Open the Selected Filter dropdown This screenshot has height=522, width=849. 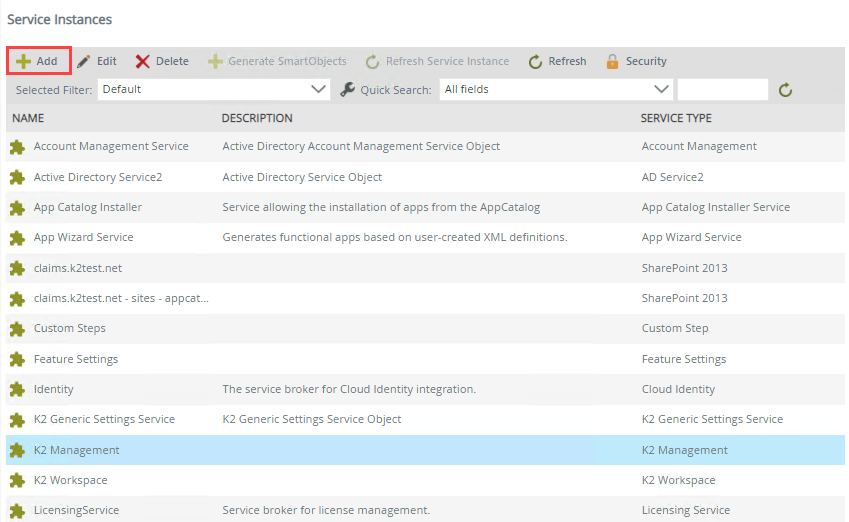214,89
